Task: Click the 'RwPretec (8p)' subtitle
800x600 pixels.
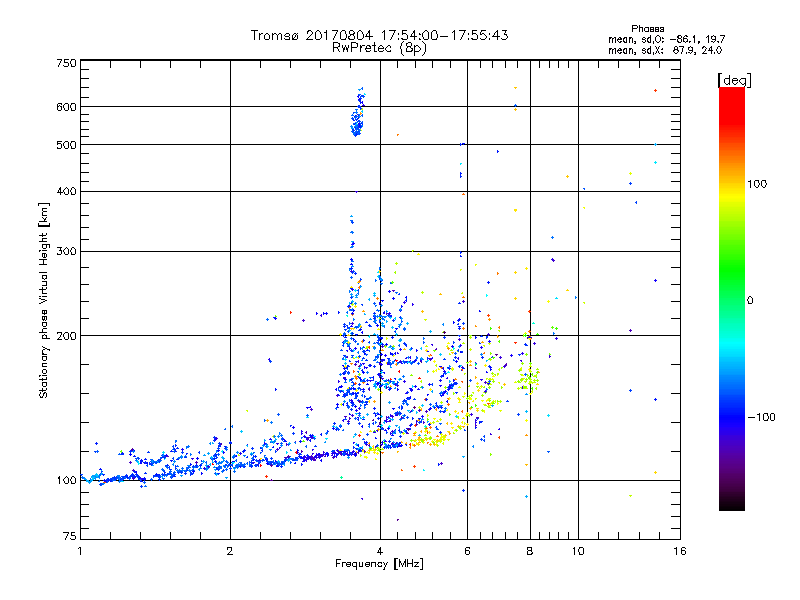Action: [379, 48]
